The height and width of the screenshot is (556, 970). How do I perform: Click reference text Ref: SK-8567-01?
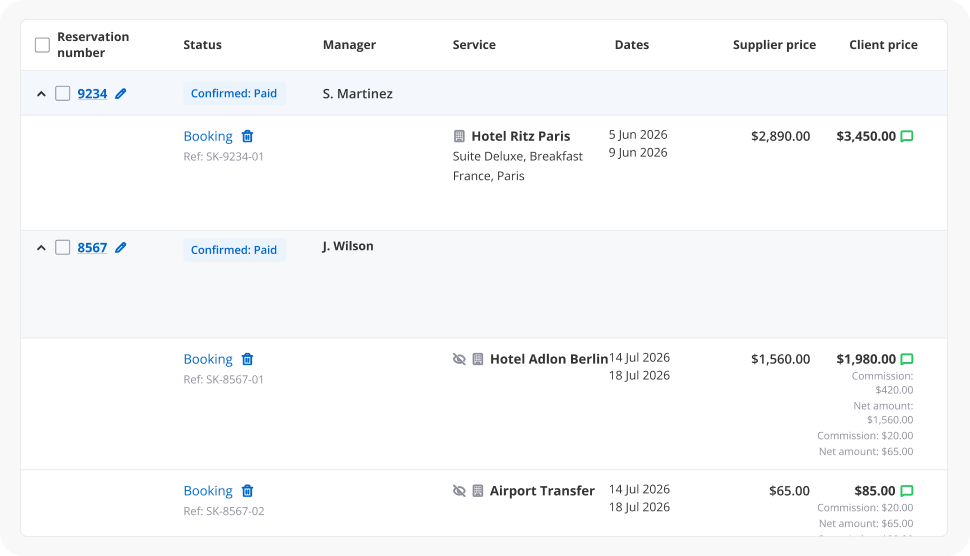point(223,380)
